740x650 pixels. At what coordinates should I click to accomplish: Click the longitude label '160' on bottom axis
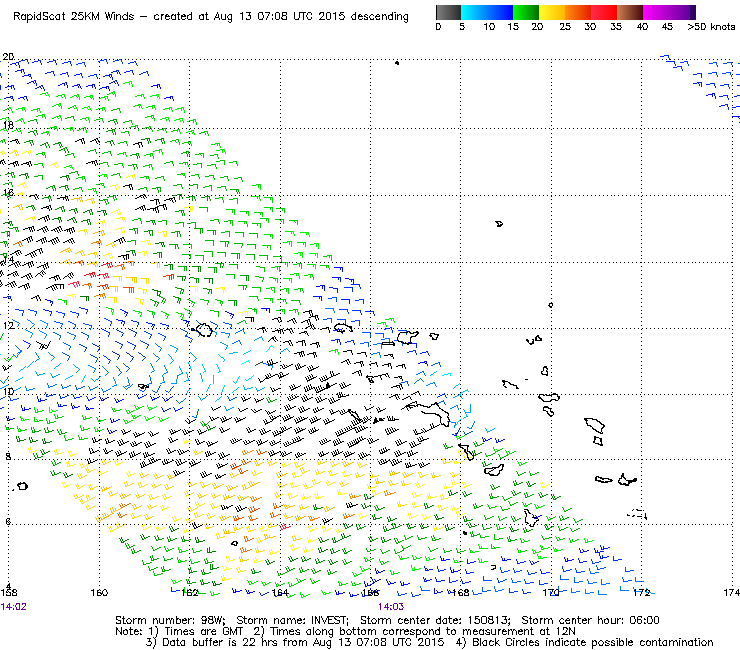tap(99, 593)
